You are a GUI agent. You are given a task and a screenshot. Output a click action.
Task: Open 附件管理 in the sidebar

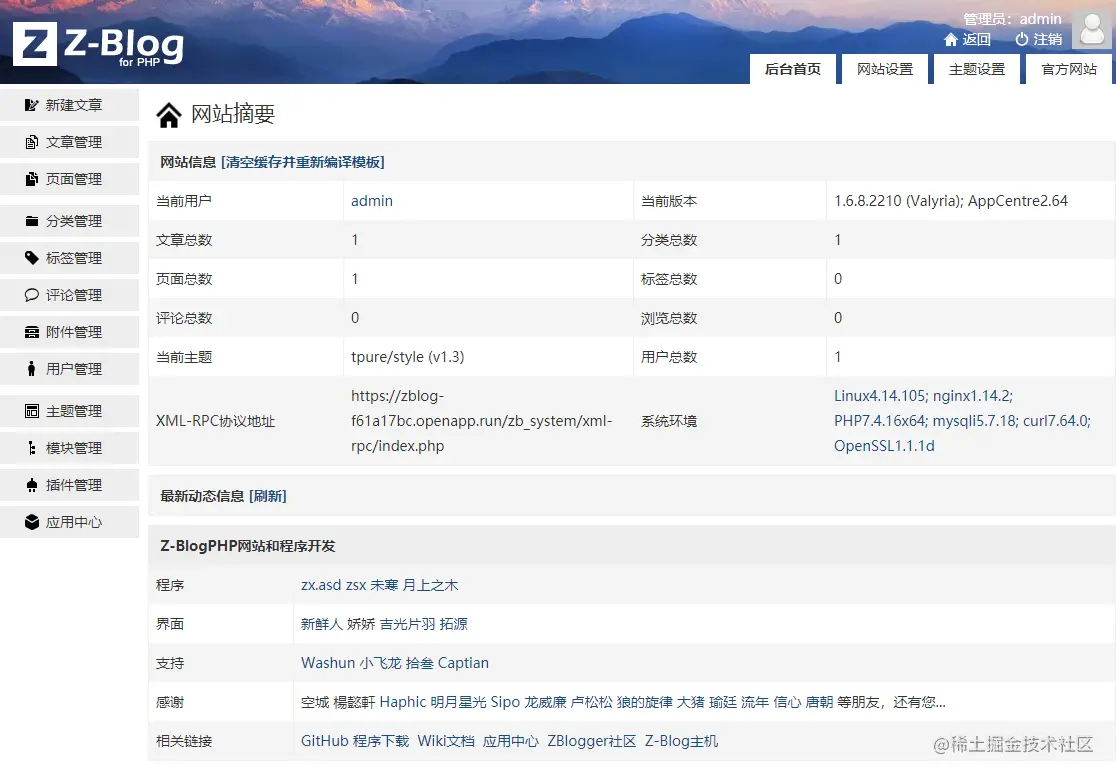[x=70, y=332]
